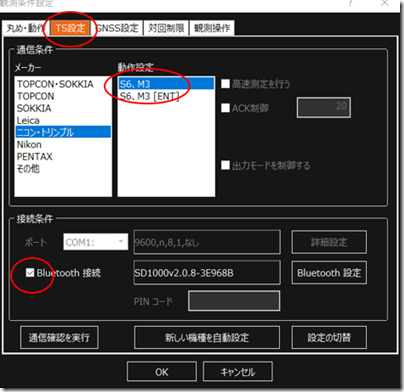404x392 pixels.
Task: Choose S6、M3 [ENT] operation setting
Action: (x=166, y=96)
